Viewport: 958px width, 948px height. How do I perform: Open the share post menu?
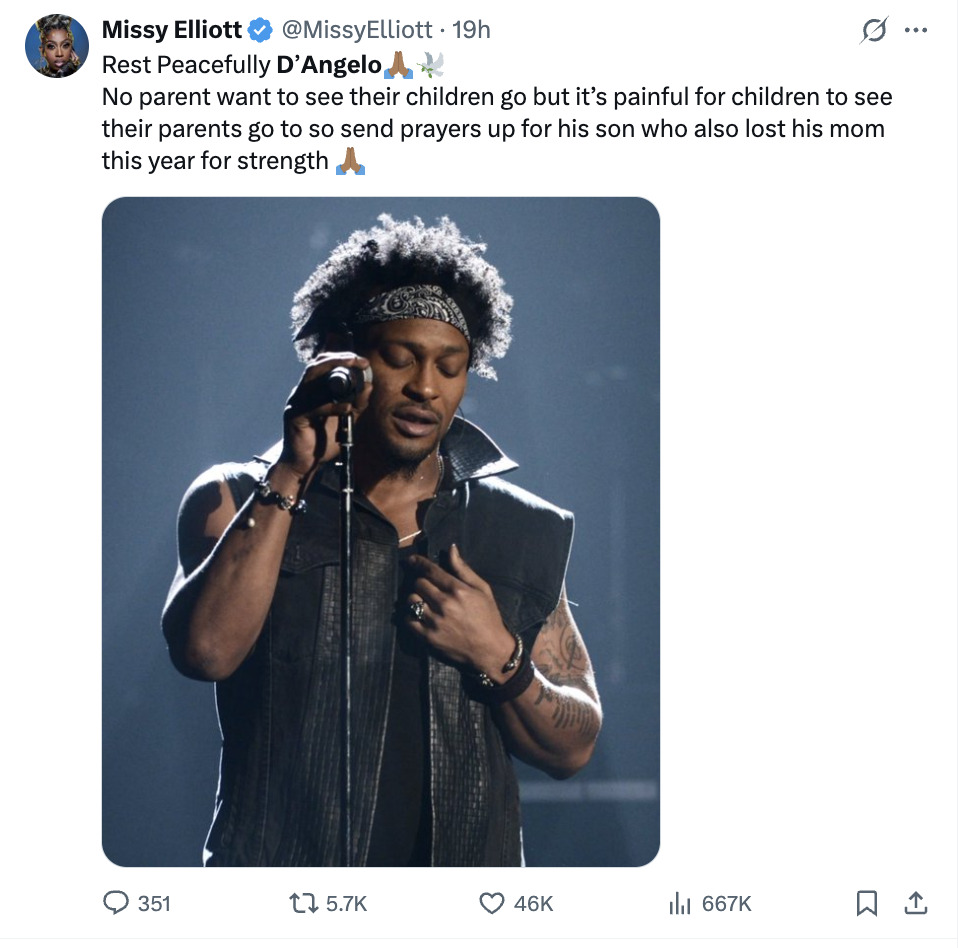(915, 903)
